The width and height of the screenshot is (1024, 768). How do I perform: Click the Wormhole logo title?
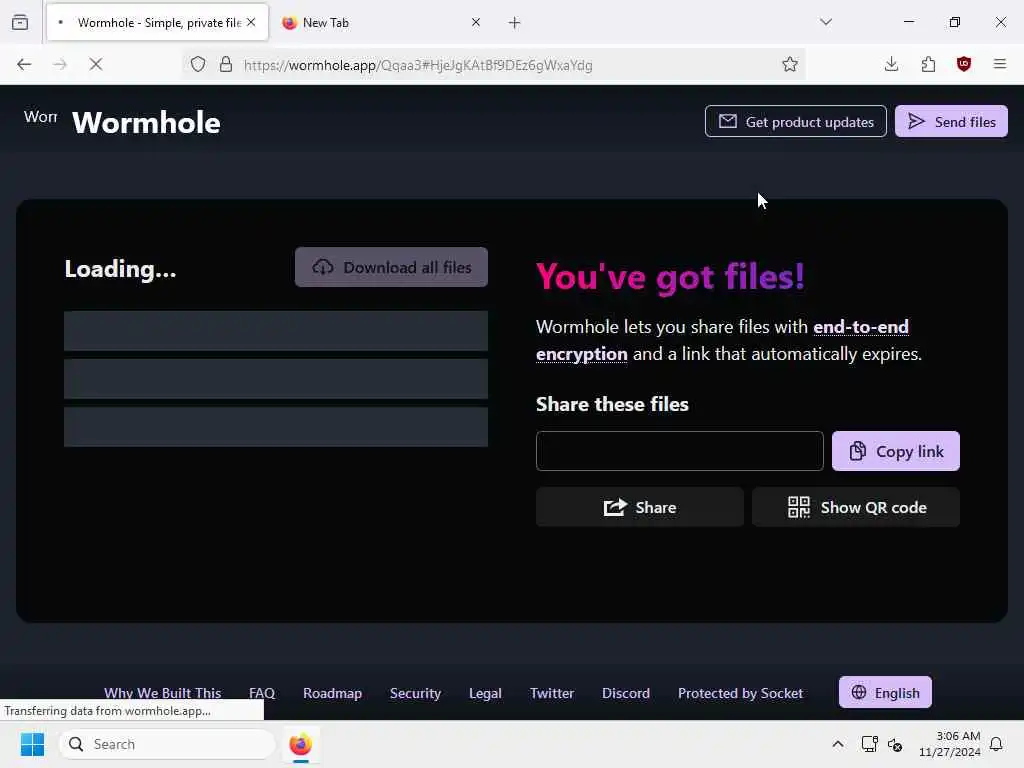click(146, 123)
